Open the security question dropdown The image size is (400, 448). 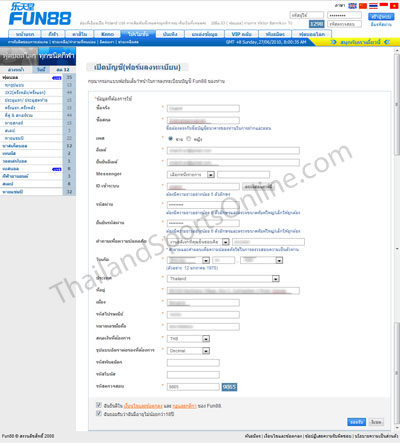[x=198, y=242]
